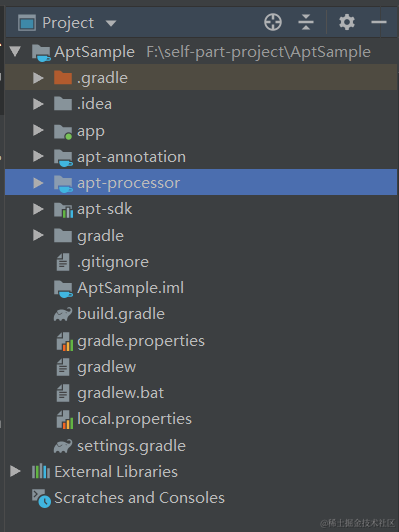Image resolution: width=399 pixels, height=532 pixels.
Task: Click the build.gradle elephant icon
Action: pyautogui.click(x=63, y=314)
